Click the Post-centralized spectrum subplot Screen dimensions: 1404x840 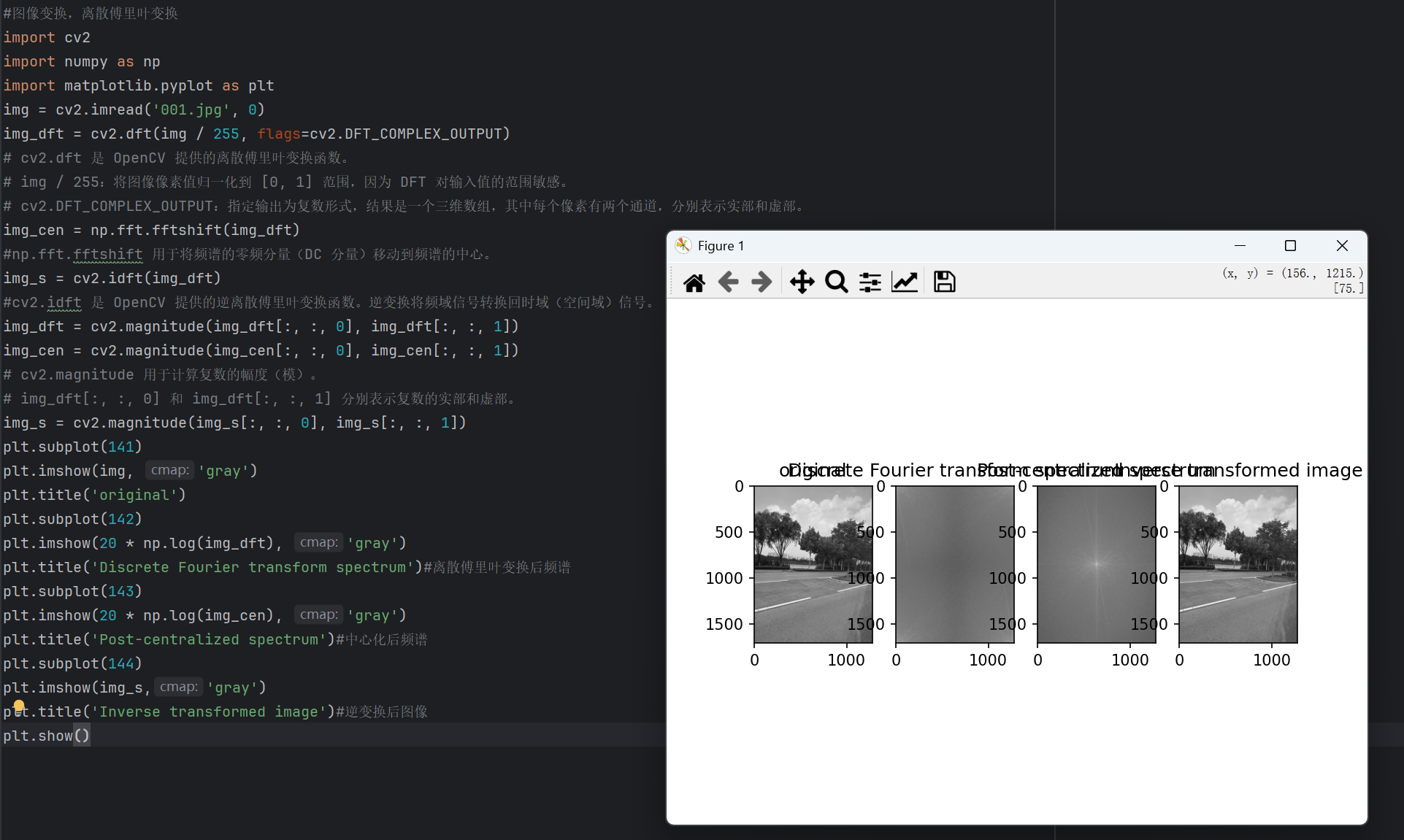click(x=1096, y=564)
